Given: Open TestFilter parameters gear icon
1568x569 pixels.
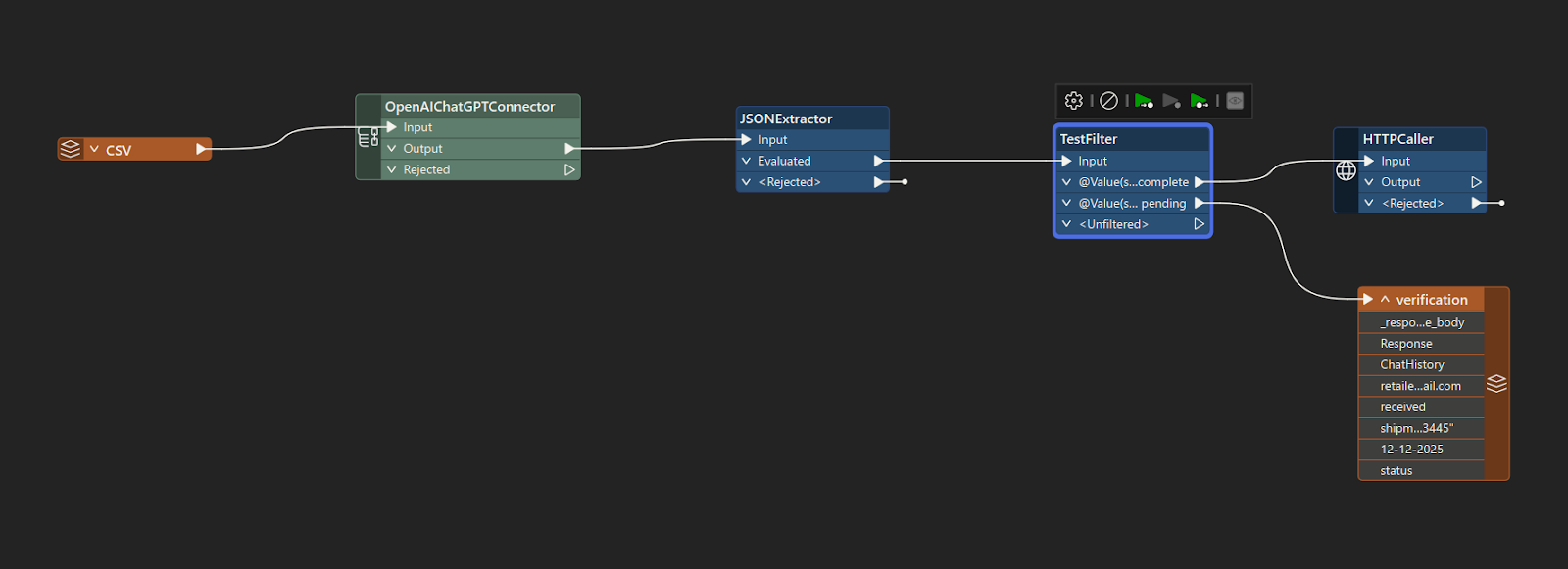Looking at the screenshot, I should 1074,101.
